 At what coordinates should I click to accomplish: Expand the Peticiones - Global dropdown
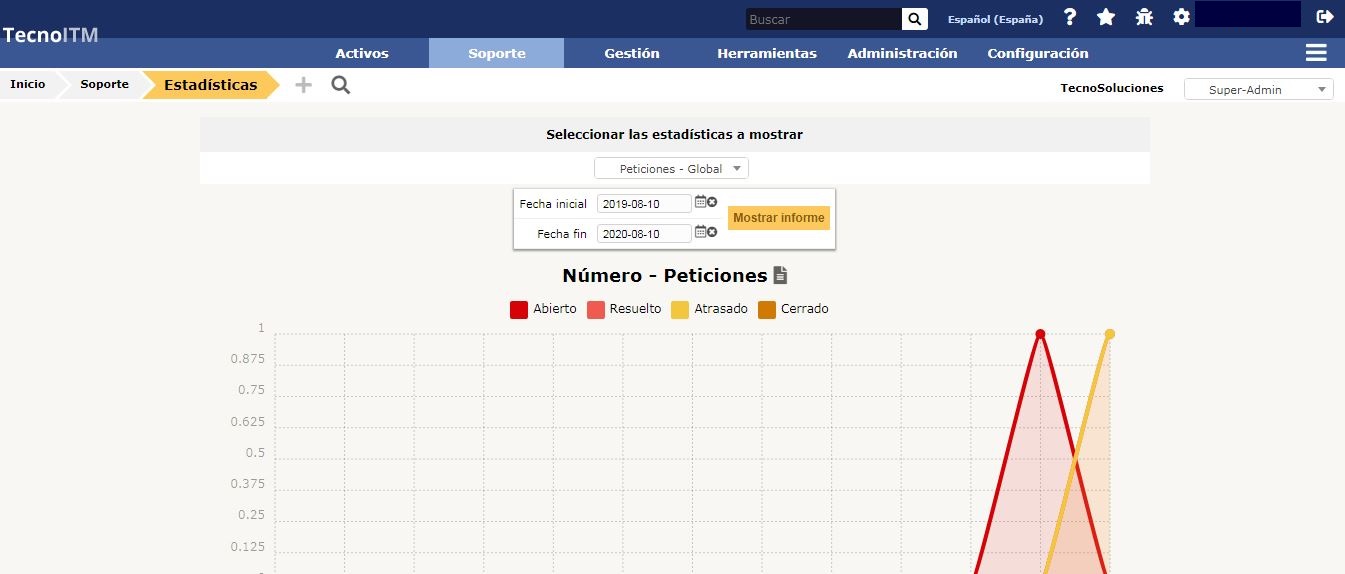pos(671,169)
